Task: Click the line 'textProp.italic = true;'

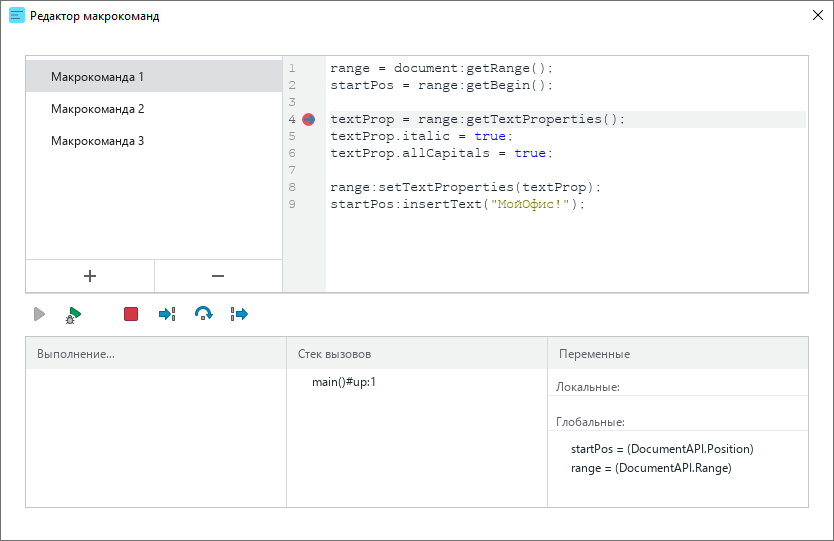Action: pyautogui.click(x=421, y=136)
